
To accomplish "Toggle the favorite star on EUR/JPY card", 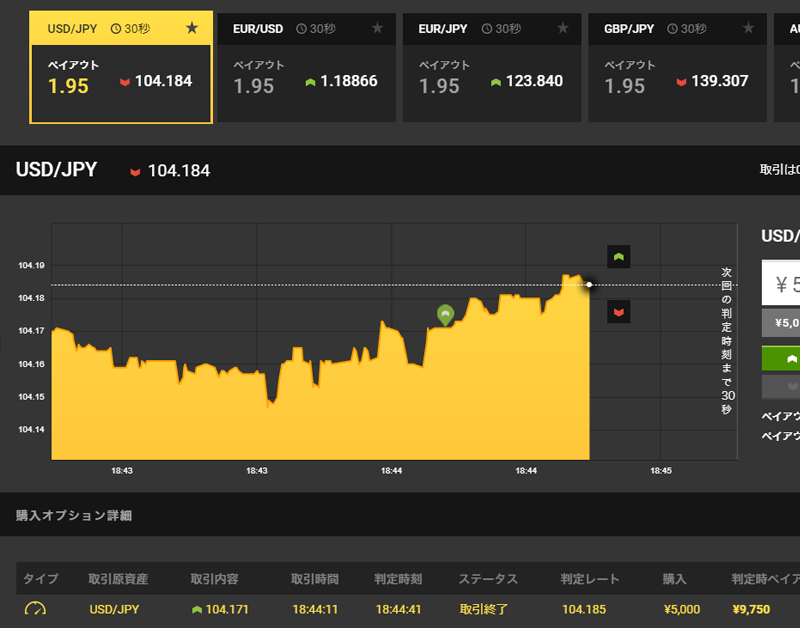I will coord(563,29).
